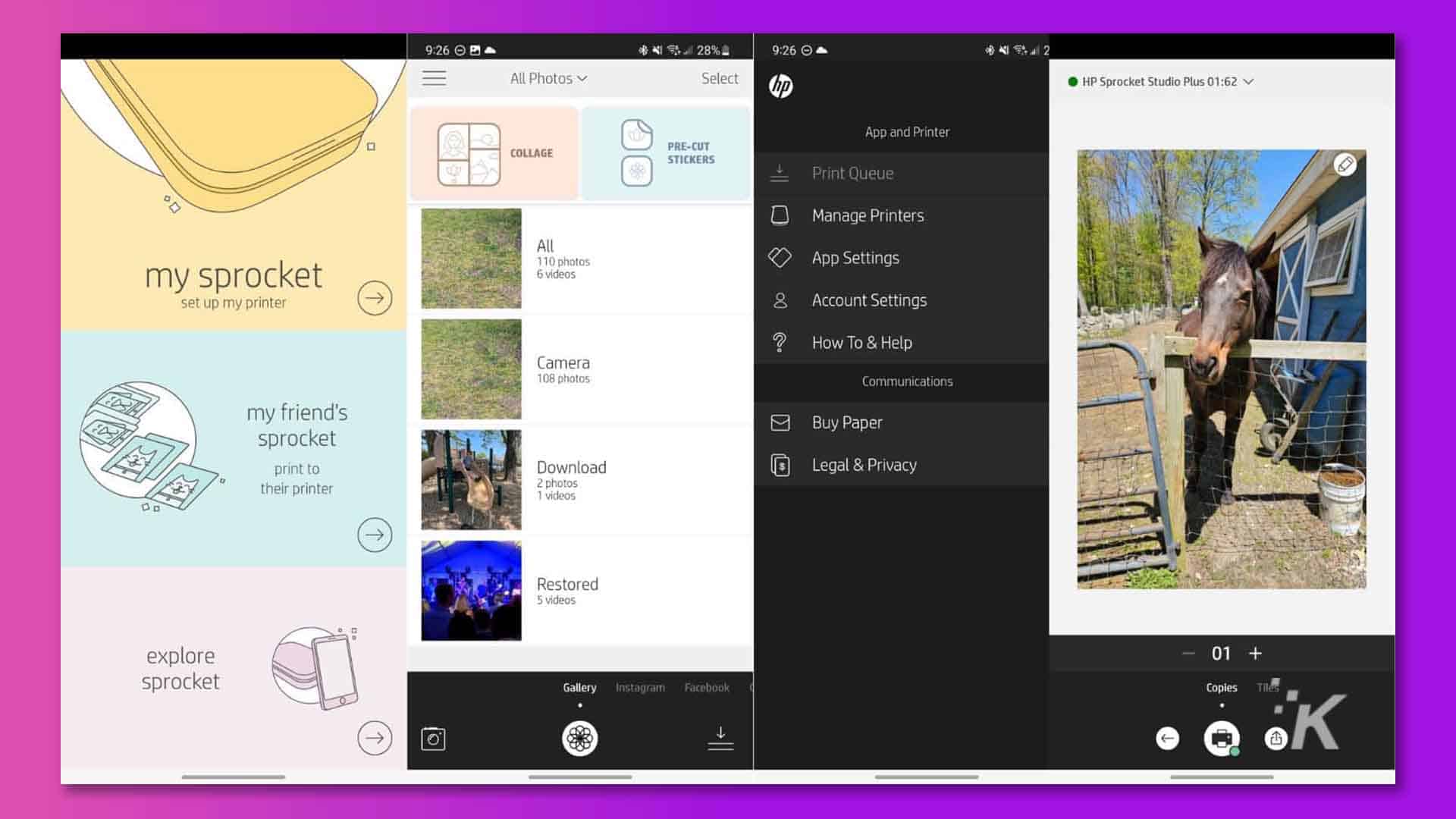Open the Pre-Cut Stickers tool
1456x819 pixels.
665,152
